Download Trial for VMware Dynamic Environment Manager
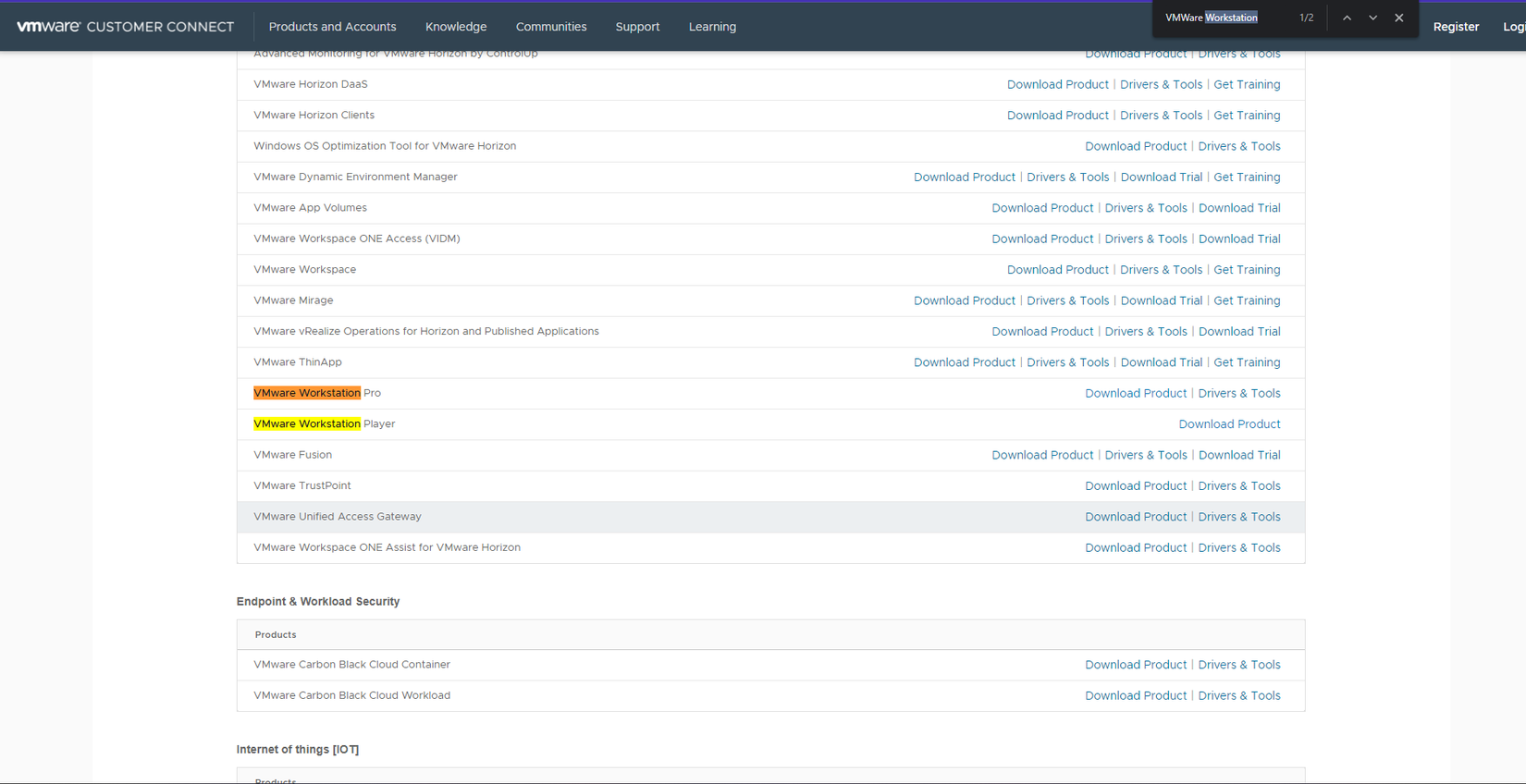Screen dimensions: 1526x784 1162,178
